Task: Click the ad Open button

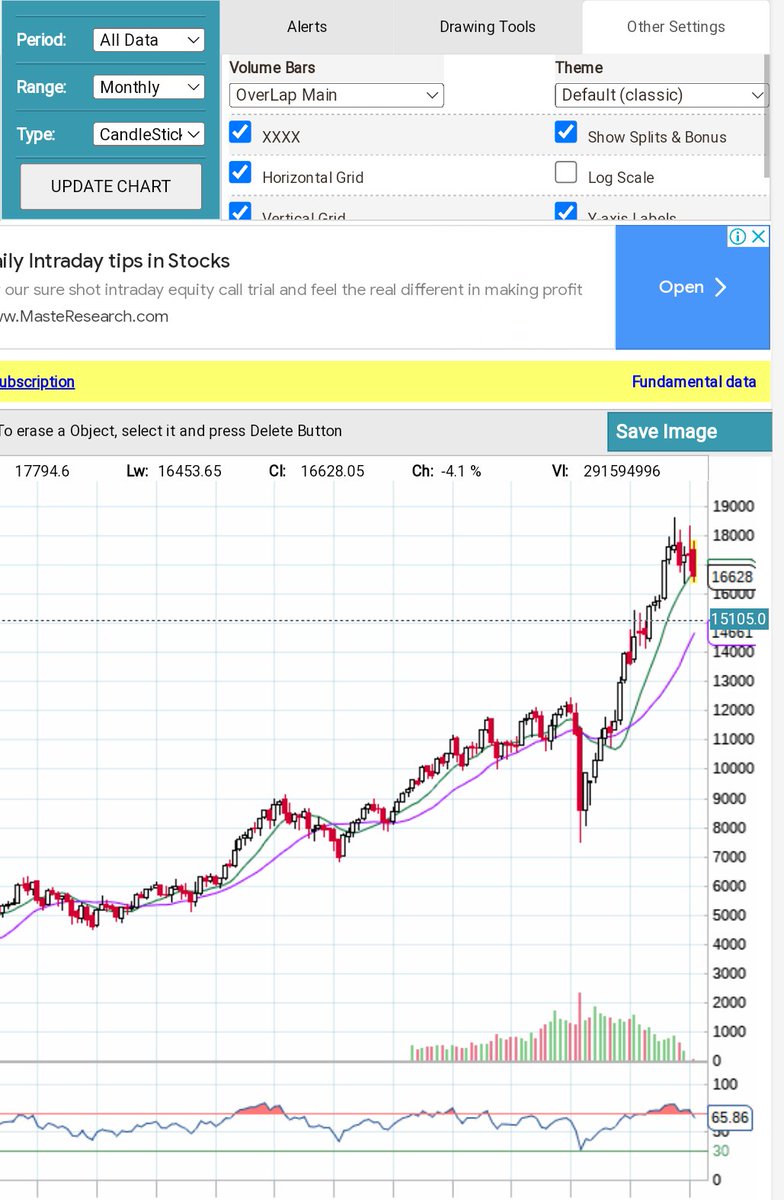Action: [x=692, y=287]
